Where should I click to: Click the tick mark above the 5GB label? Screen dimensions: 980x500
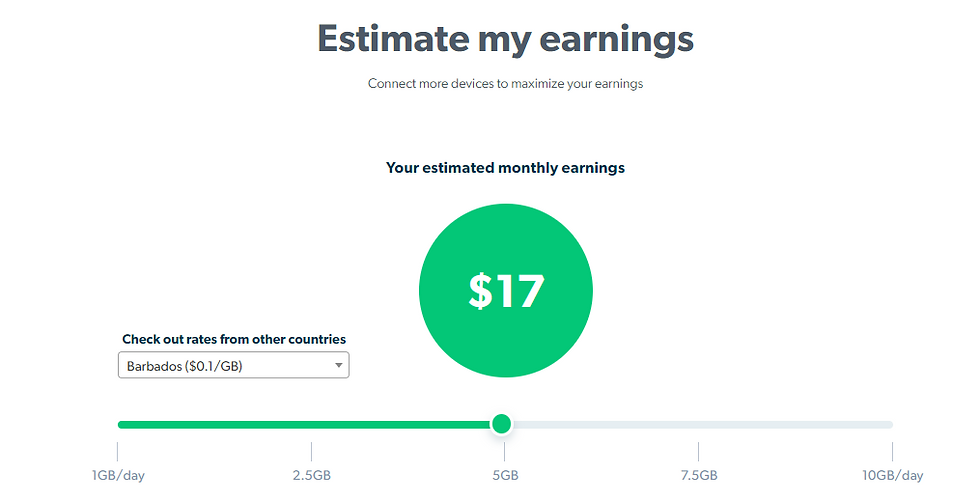[505, 451]
